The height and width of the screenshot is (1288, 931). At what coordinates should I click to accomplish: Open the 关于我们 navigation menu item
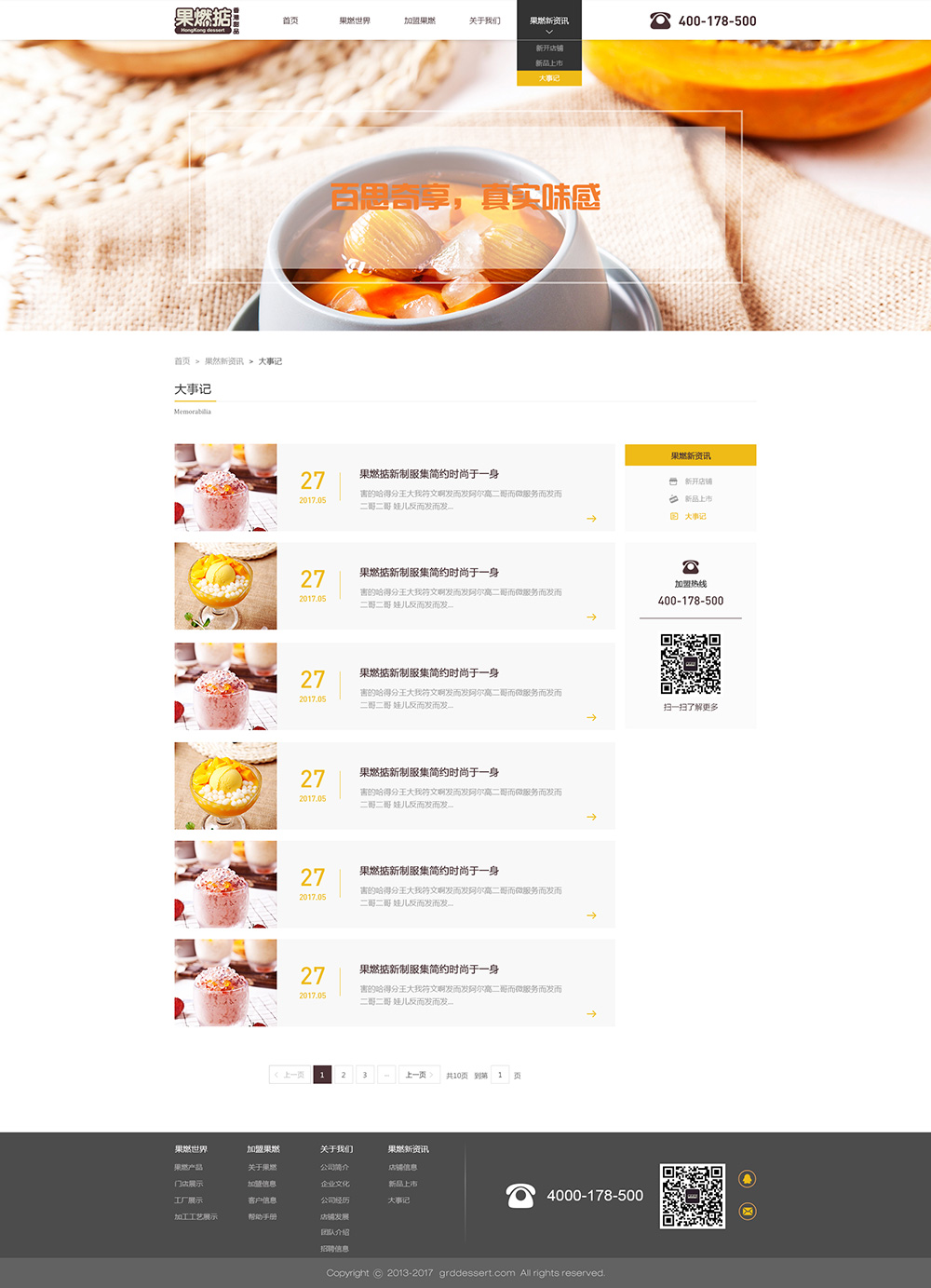[x=484, y=20]
